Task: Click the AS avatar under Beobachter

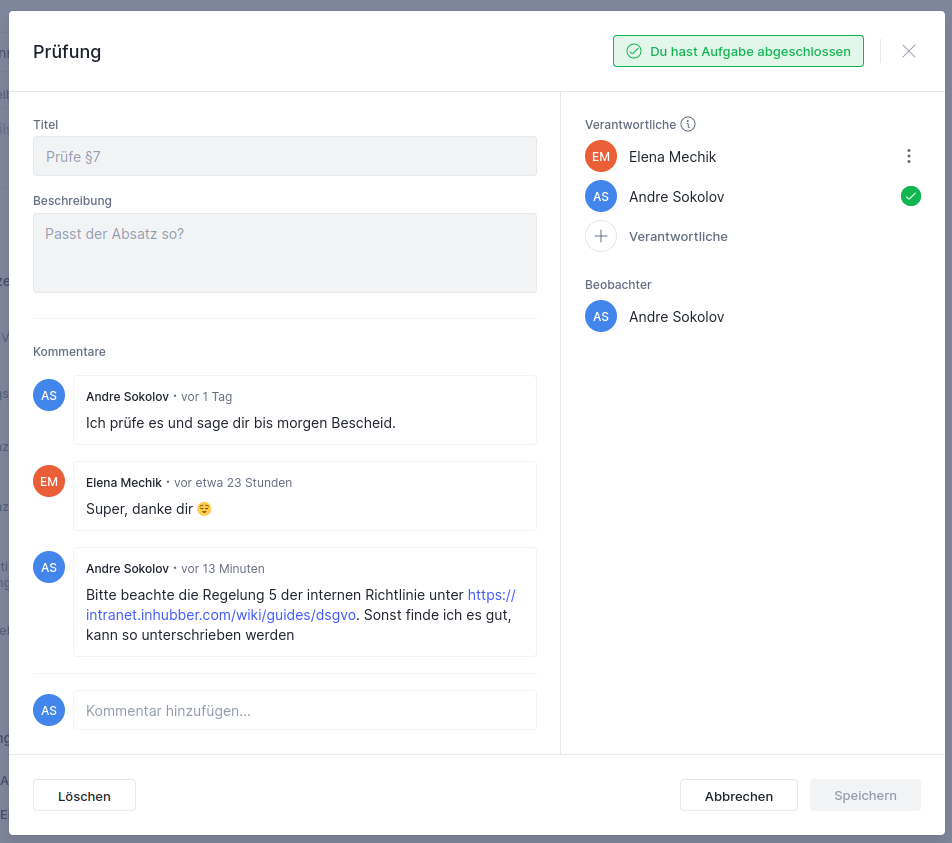Action: (601, 317)
